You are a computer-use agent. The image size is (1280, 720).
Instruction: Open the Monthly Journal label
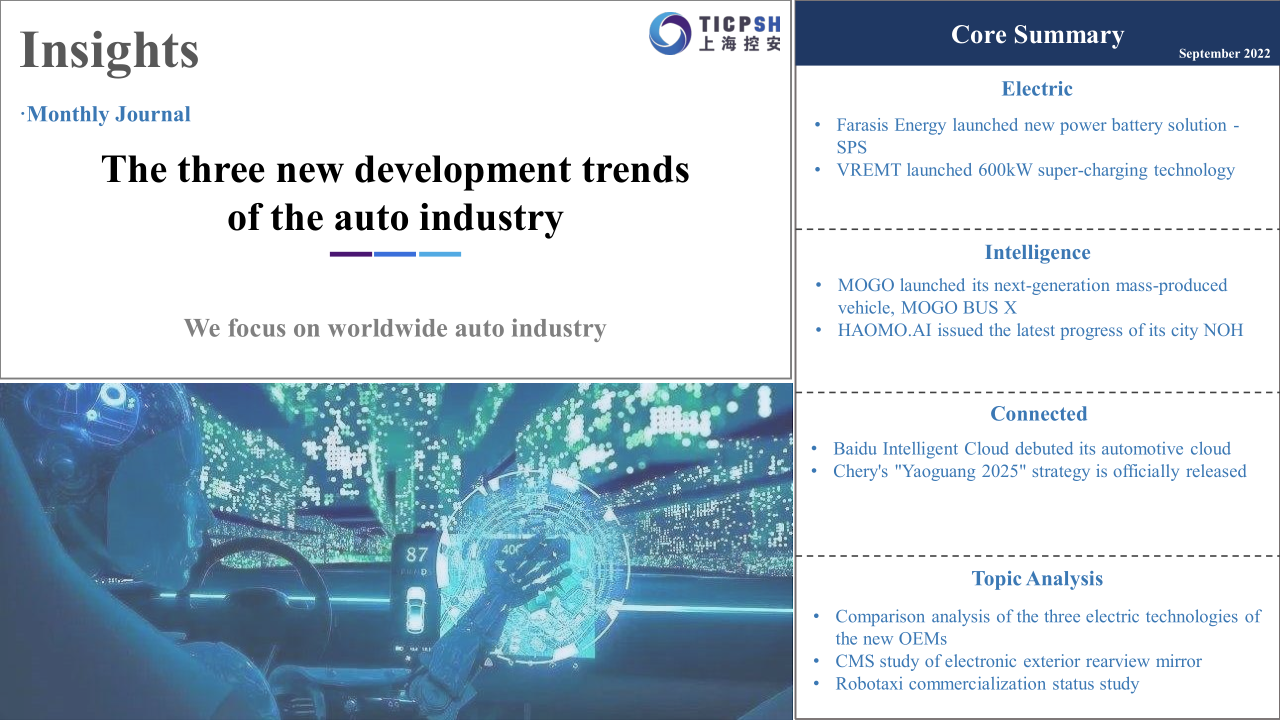click(x=108, y=114)
